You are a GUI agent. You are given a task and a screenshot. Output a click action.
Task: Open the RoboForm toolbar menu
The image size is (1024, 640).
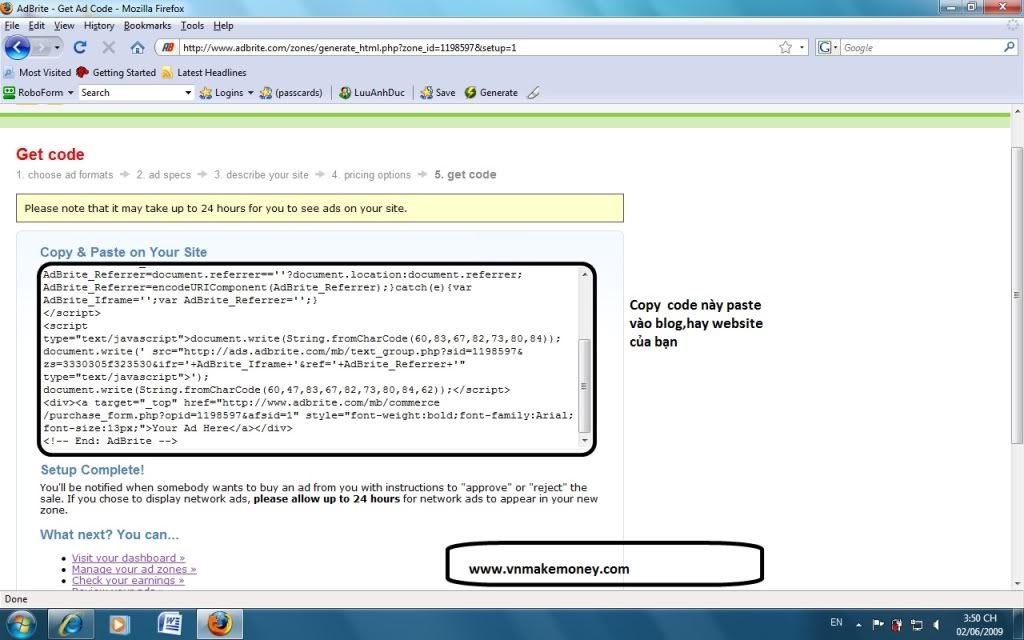[39, 93]
